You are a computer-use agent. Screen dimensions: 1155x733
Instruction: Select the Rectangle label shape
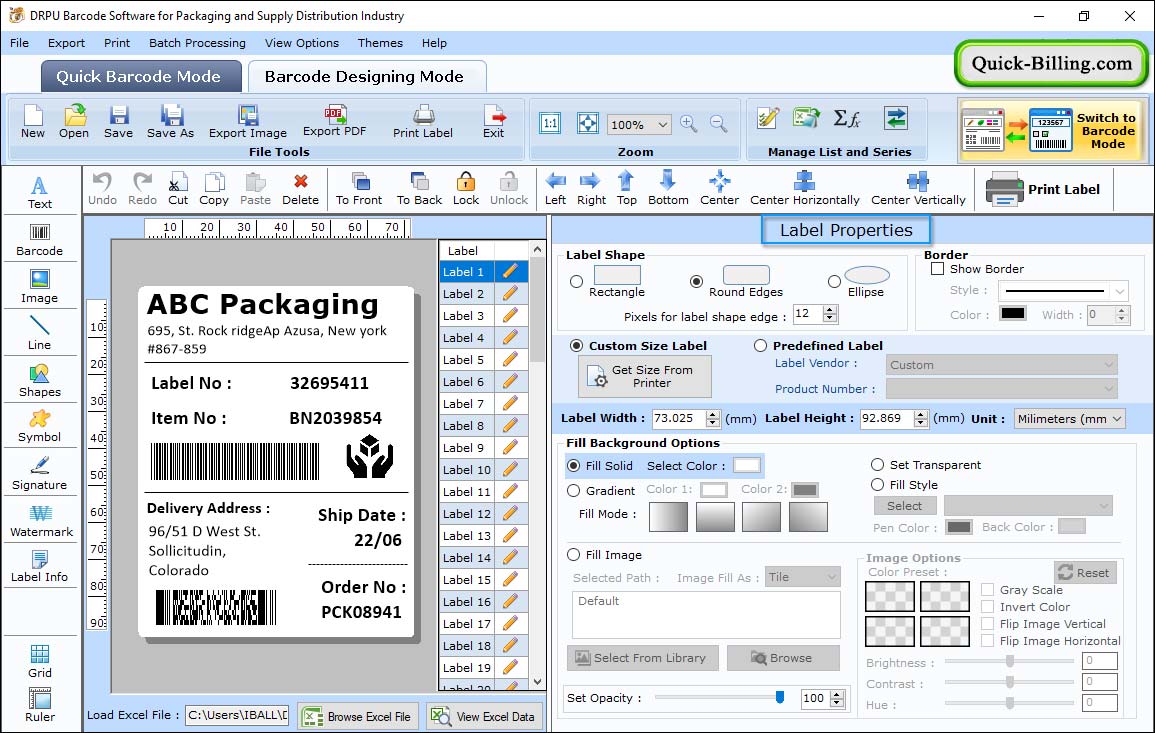[577, 281]
